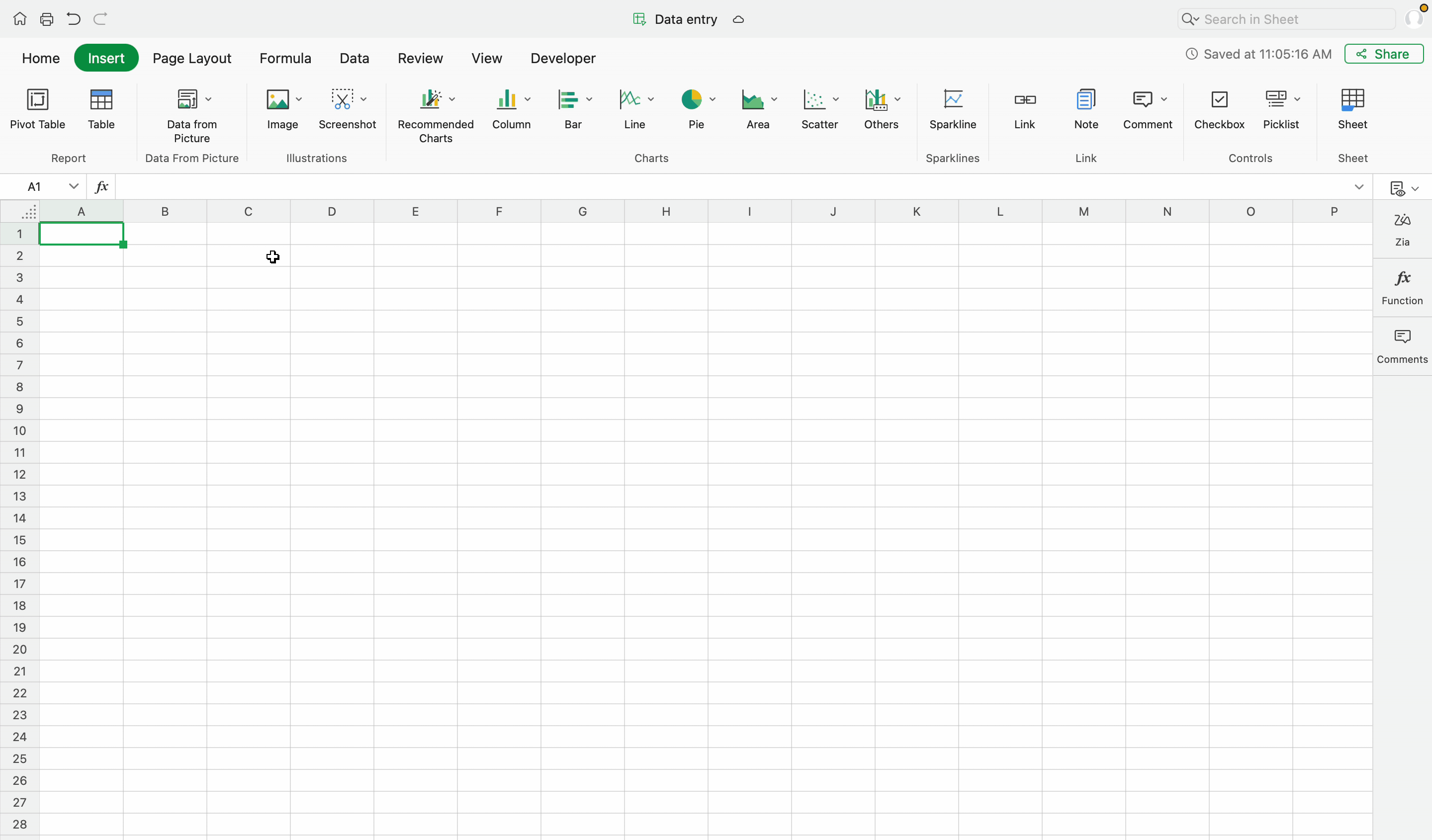Viewport: 1432px width, 840px height.
Task: Open the Column chart dropdown arrow
Action: 528,99
